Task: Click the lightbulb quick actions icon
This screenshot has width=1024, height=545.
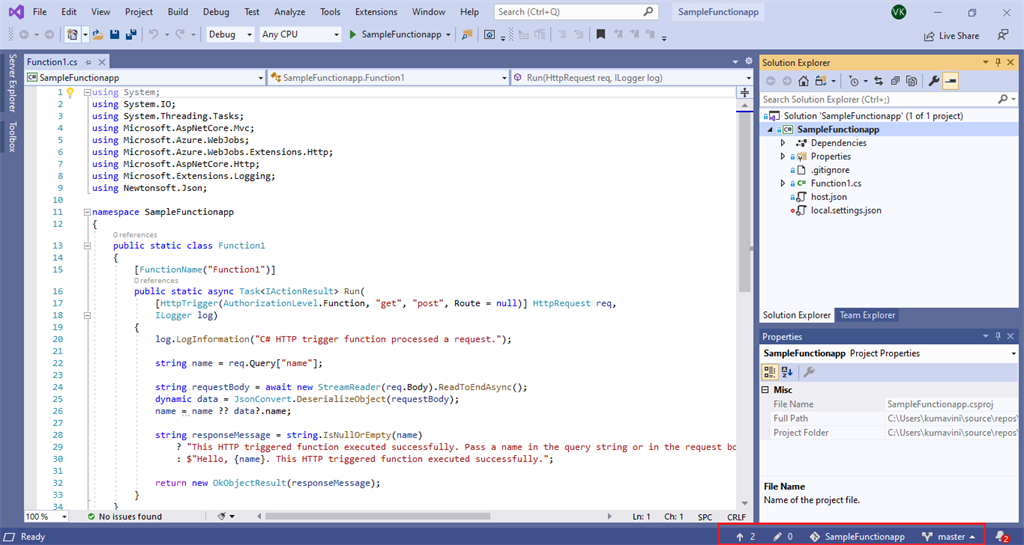Action: pos(71,93)
